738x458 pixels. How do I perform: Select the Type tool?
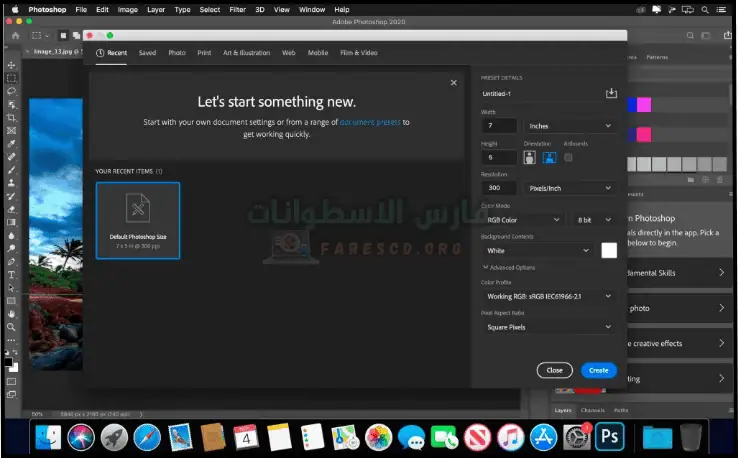coord(12,273)
